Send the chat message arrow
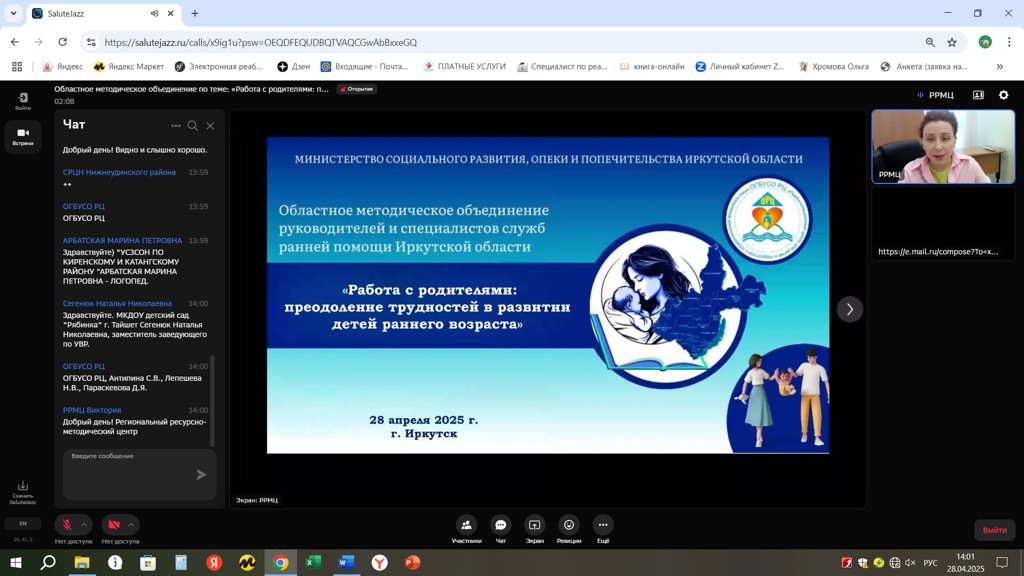The image size is (1024, 576). (201, 475)
